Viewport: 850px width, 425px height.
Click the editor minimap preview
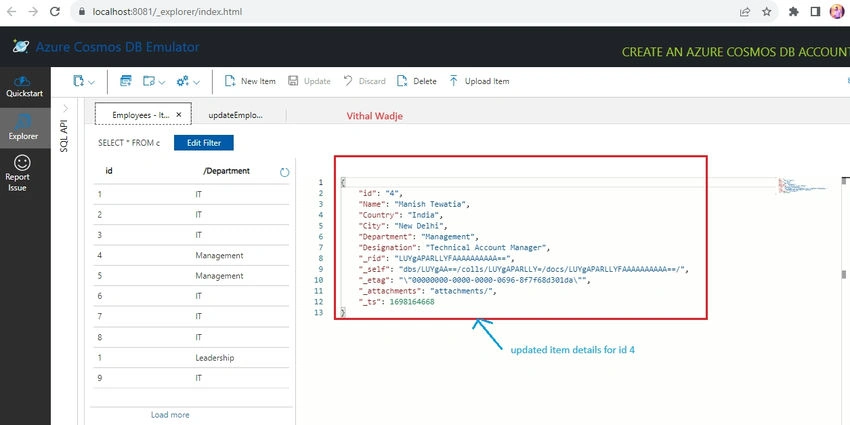click(x=801, y=186)
